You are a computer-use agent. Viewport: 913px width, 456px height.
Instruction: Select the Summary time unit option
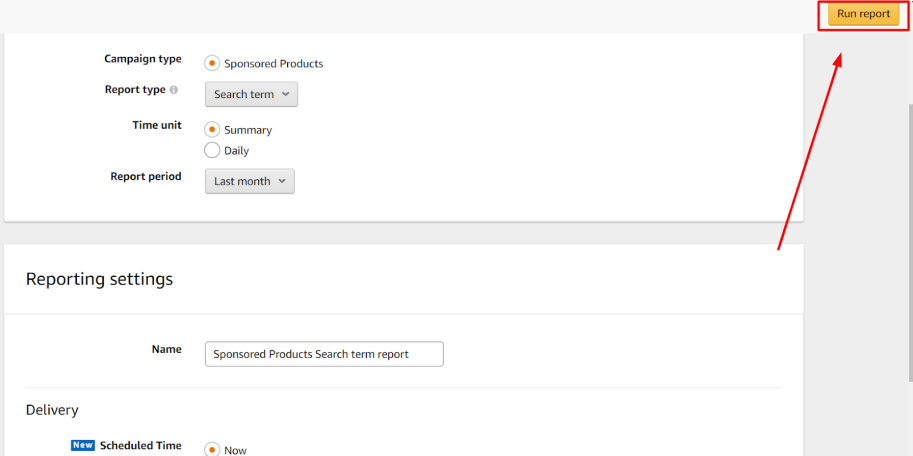tap(212, 129)
